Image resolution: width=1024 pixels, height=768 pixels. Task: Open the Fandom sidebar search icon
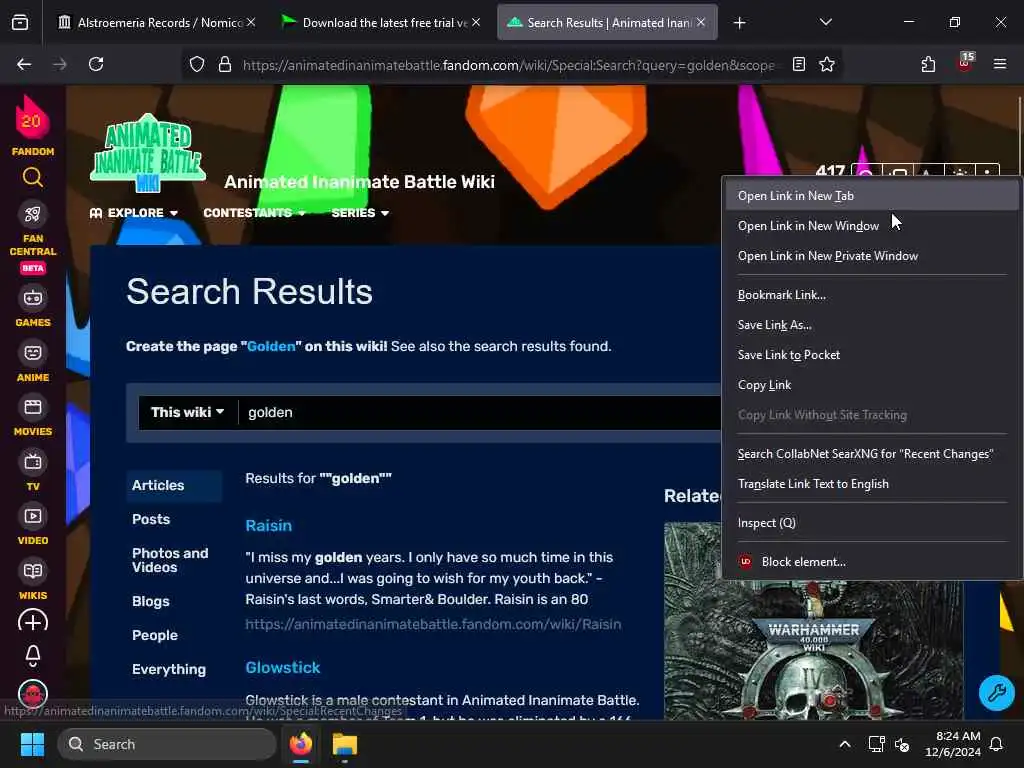pyautogui.click(x=33, y=177)
